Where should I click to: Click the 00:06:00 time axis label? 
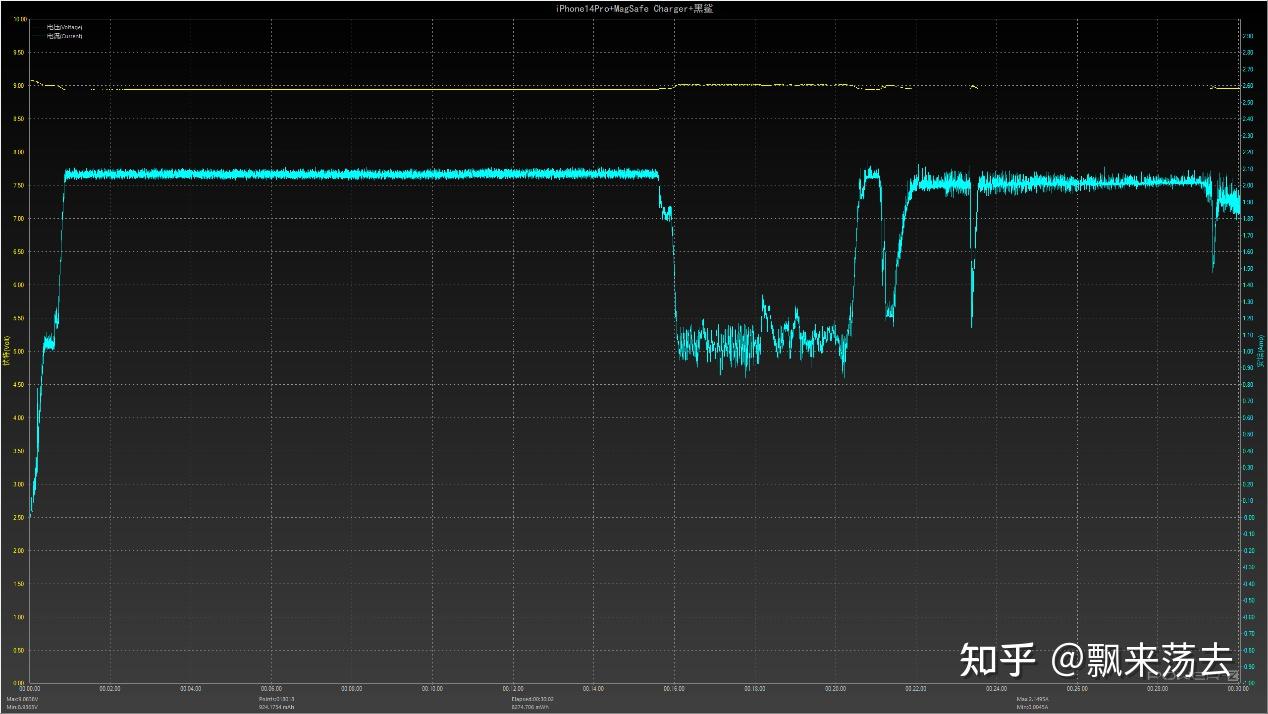[x=271, y=689]
